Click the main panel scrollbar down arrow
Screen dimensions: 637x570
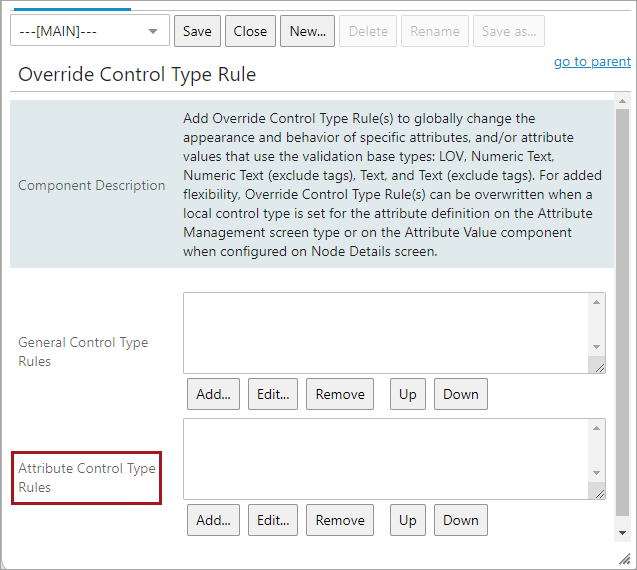pyautogui.click(x=622, y=533)
